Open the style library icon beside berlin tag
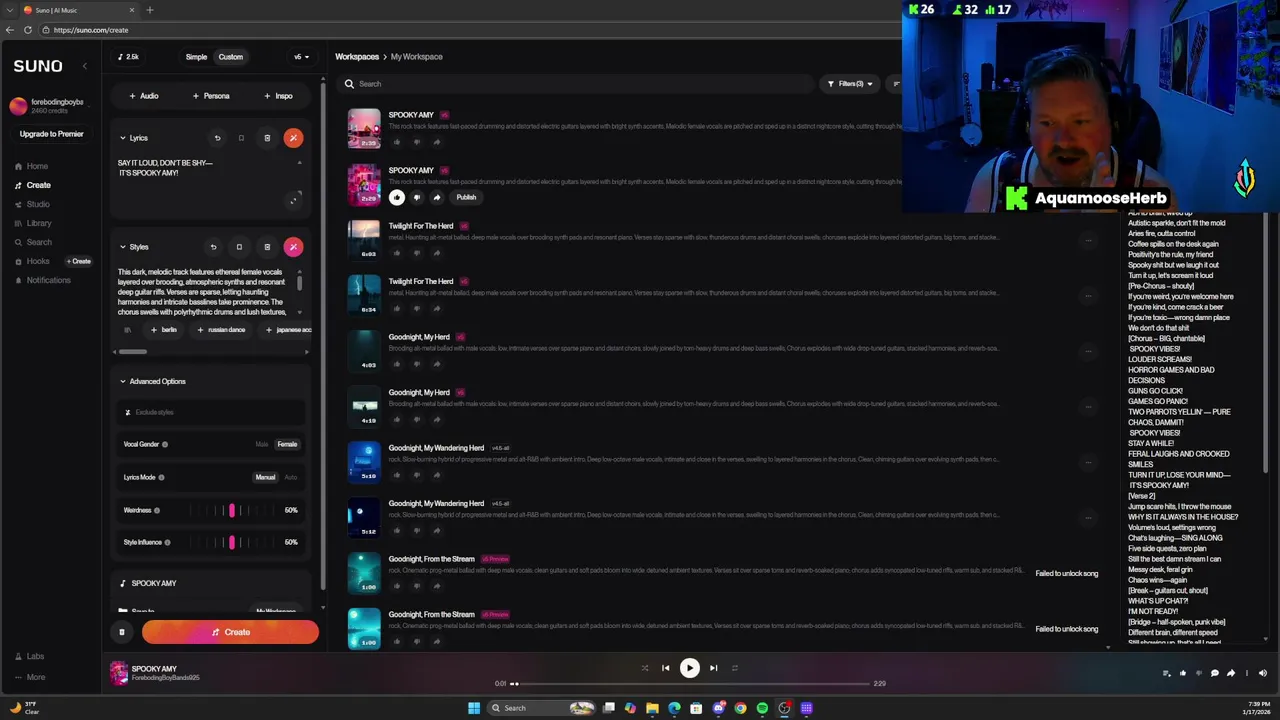 [x=127, y=330]
